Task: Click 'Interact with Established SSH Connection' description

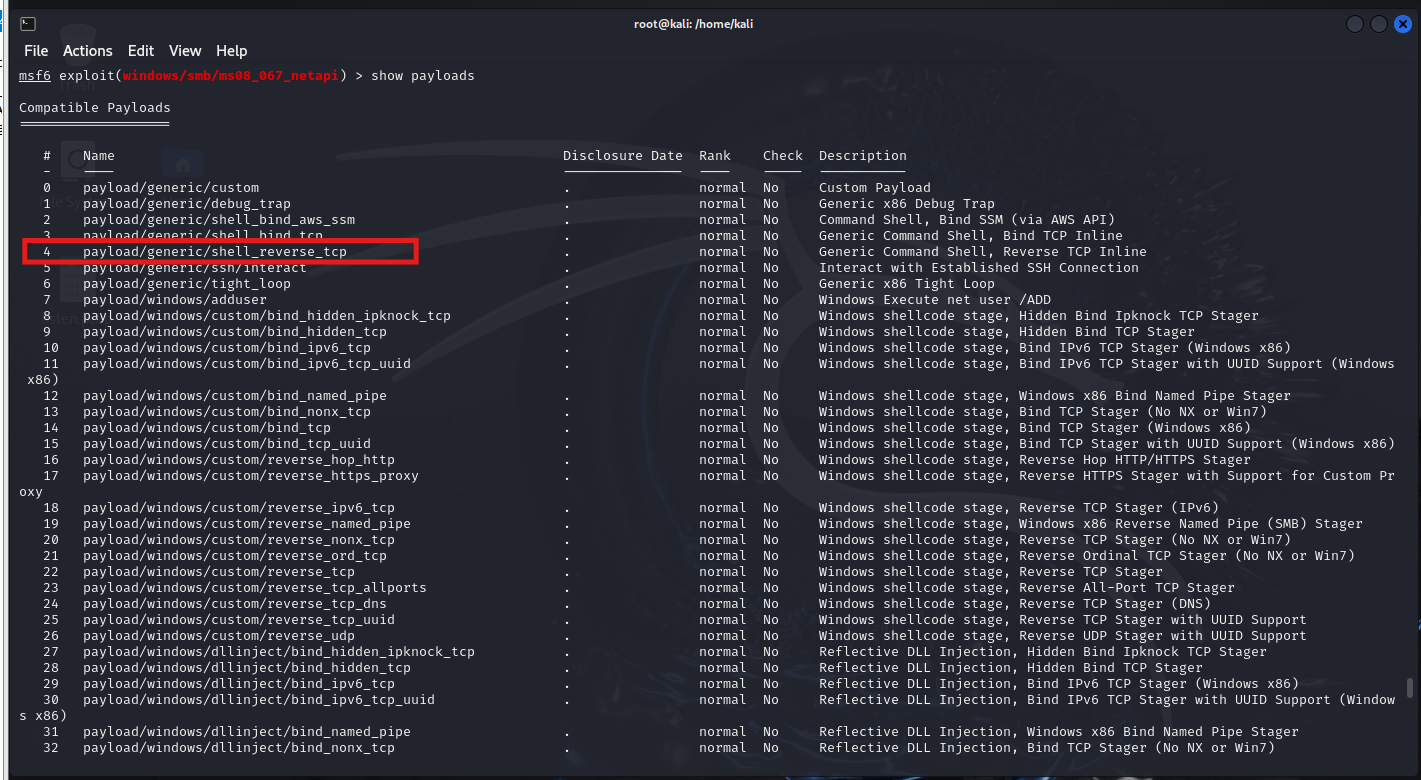Action: click(x=979, y=268)
